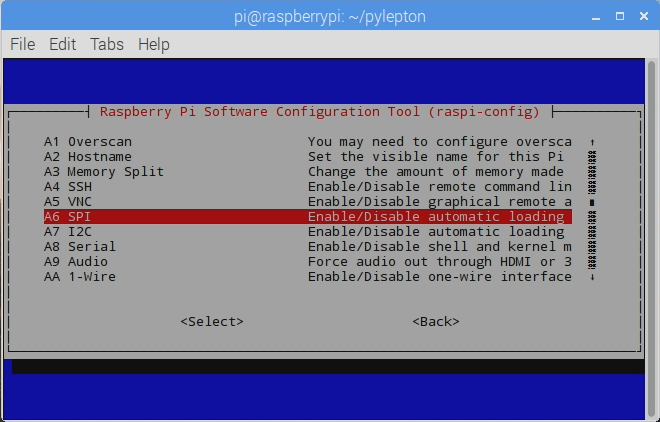Screen dimensions: 660x422
Task: Click the menu list up arrow
Action: tap(592, 142)
